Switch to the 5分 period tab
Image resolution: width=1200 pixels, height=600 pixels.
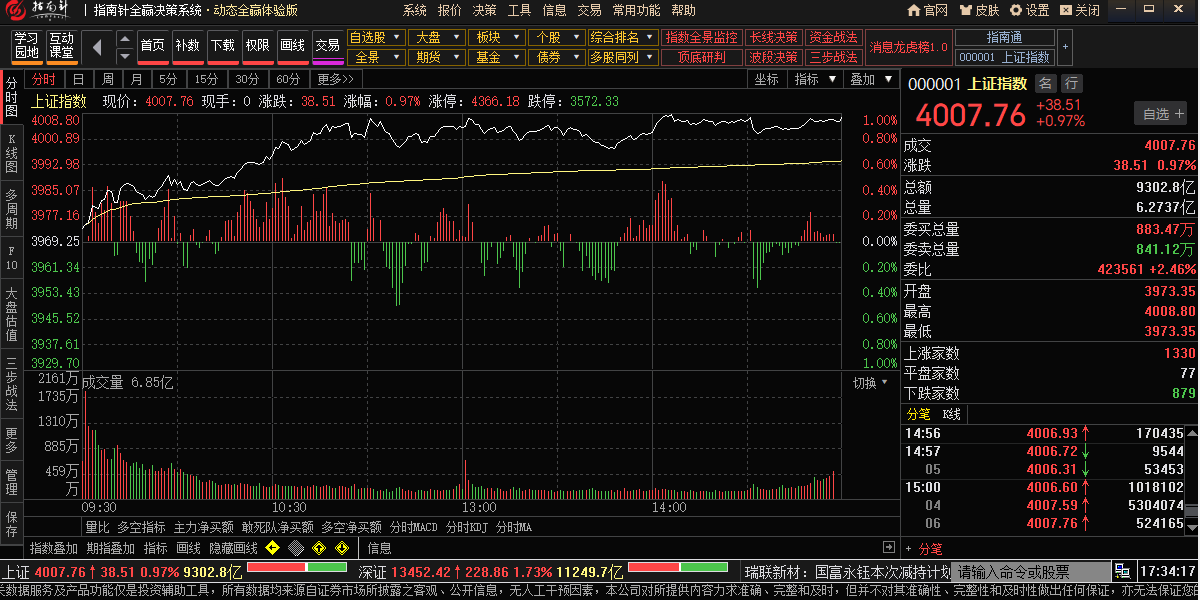[x=168, y=79]
